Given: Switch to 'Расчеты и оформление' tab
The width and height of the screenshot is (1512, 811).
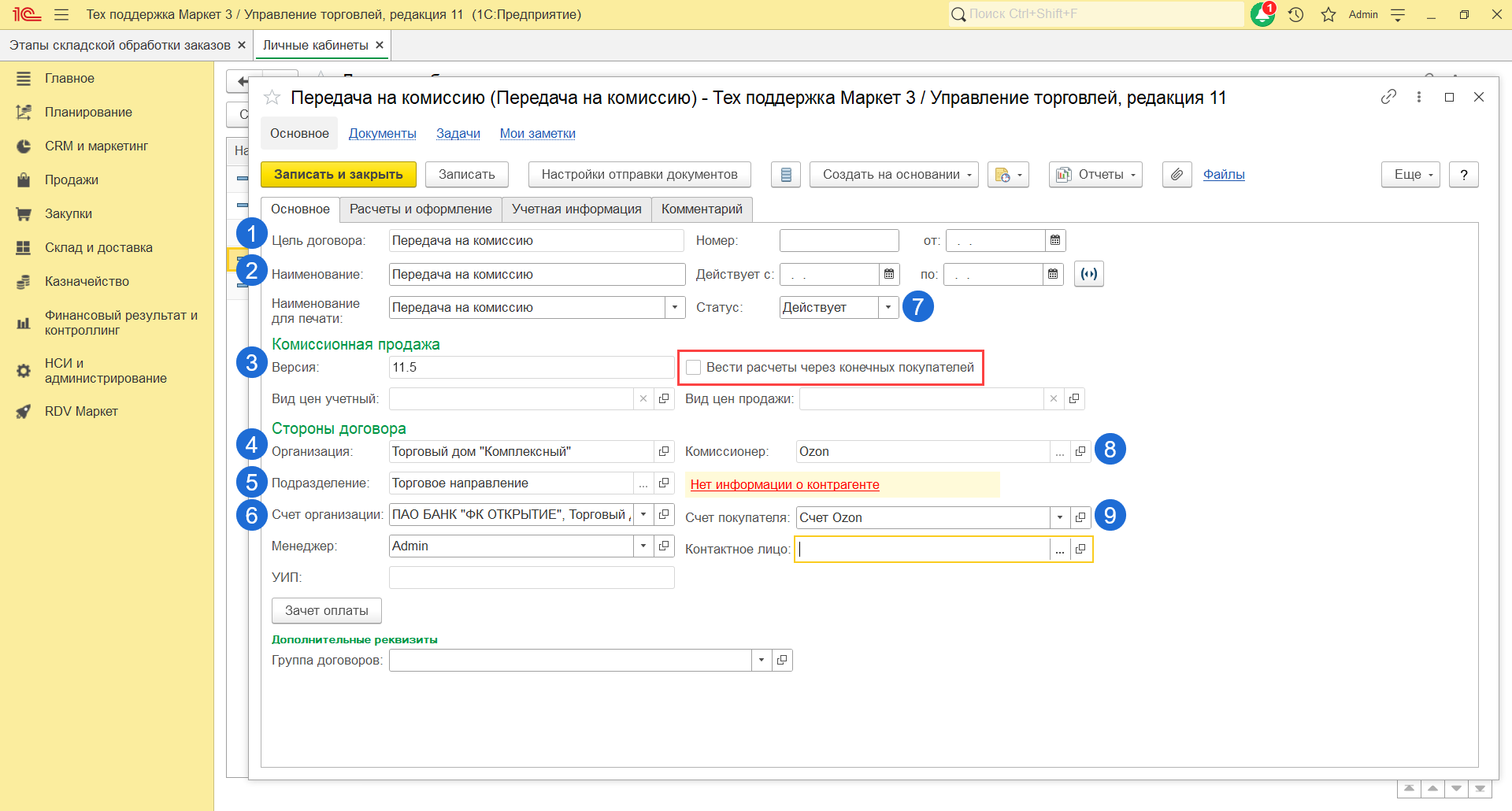Looking at the screenshot, I should pos(421,209).
